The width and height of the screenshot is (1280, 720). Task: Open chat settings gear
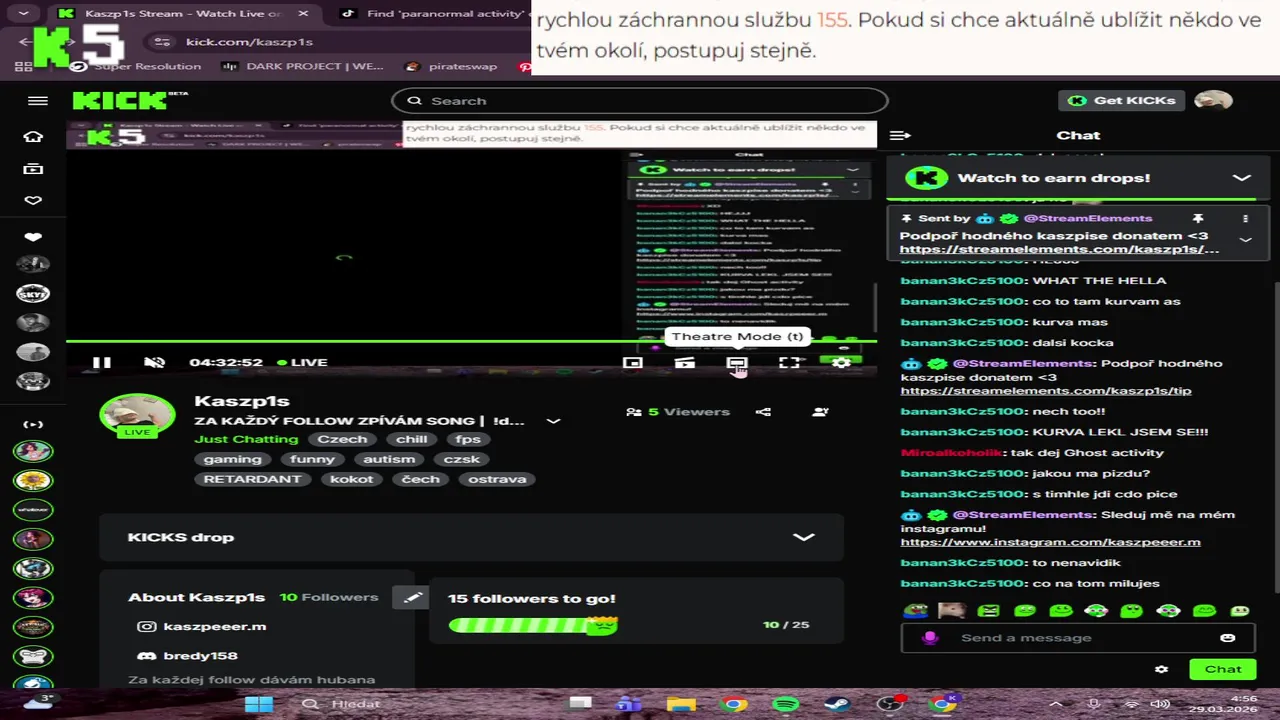(x=1161, y=670)
